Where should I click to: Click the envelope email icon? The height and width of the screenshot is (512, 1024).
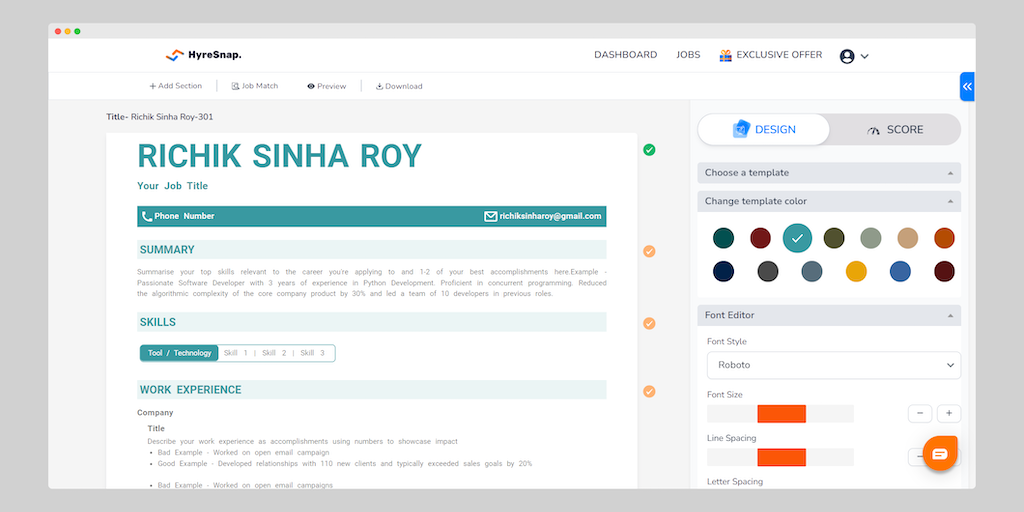coord(490,216)
